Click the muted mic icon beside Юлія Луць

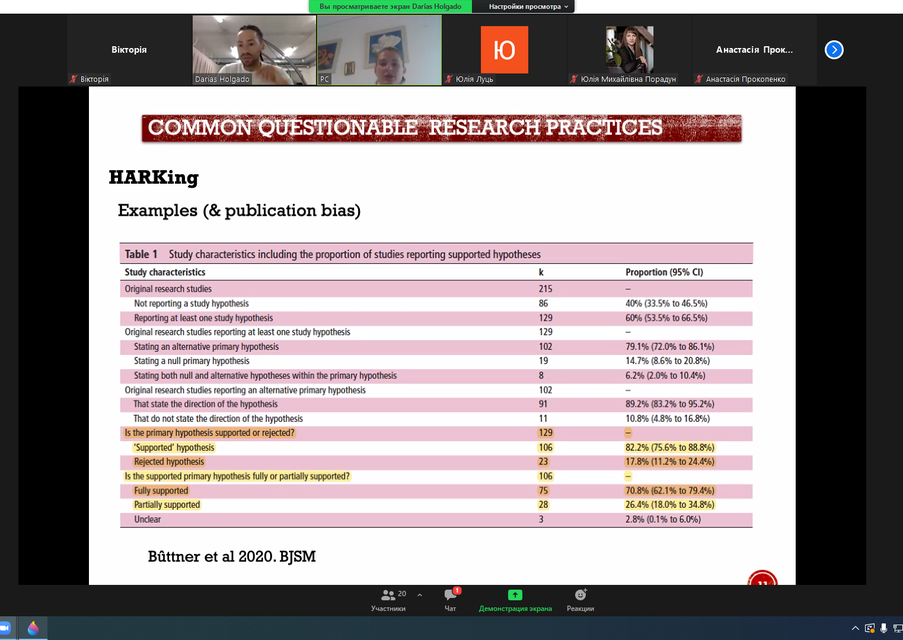(x=449, y=79)
